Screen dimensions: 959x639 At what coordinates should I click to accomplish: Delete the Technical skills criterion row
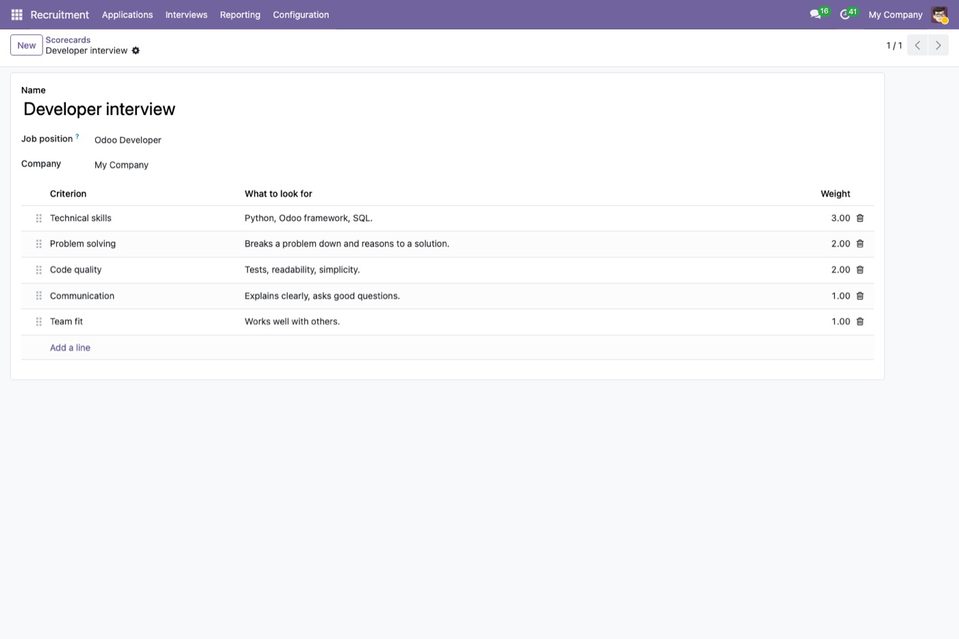(x=860, y=218)
